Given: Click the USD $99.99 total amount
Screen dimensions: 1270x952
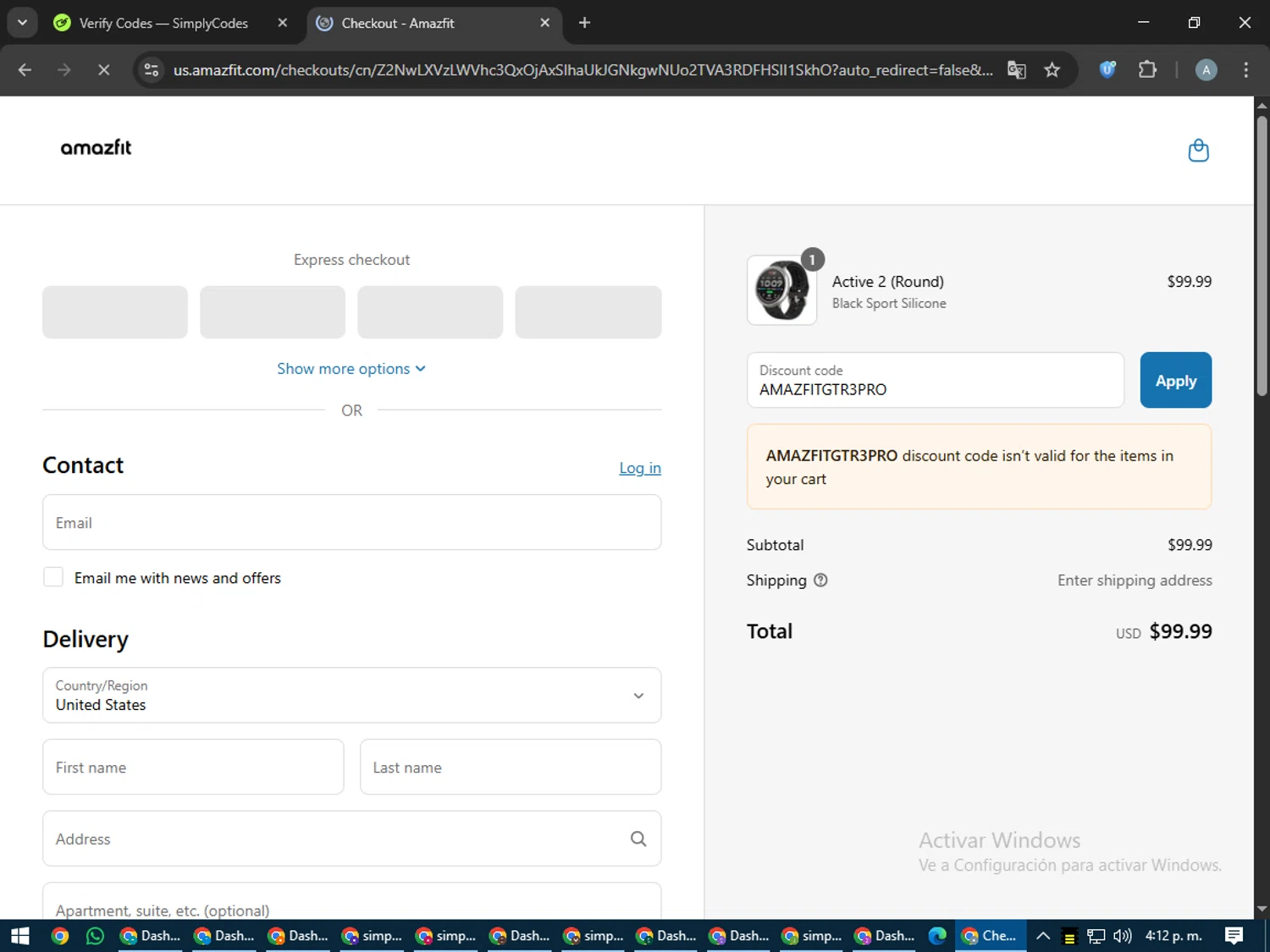Looking at the screenshot, I should click(1163, 631).
